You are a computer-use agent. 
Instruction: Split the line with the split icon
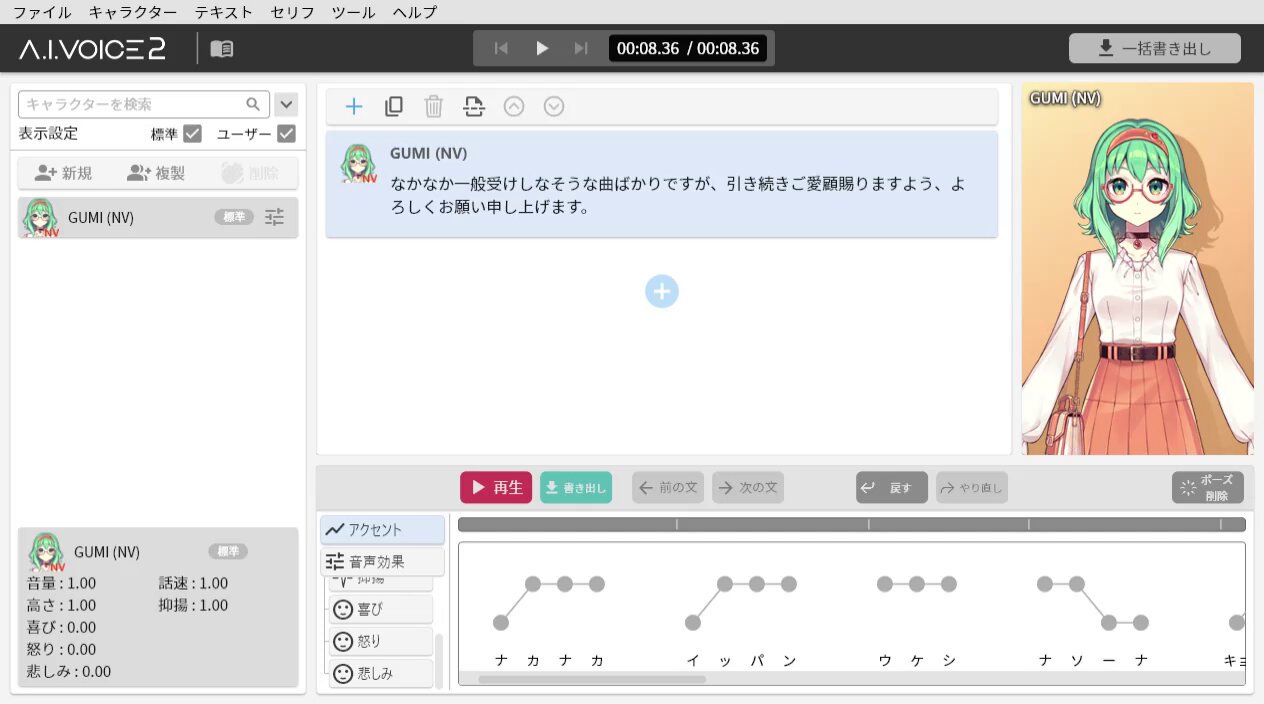474,106
